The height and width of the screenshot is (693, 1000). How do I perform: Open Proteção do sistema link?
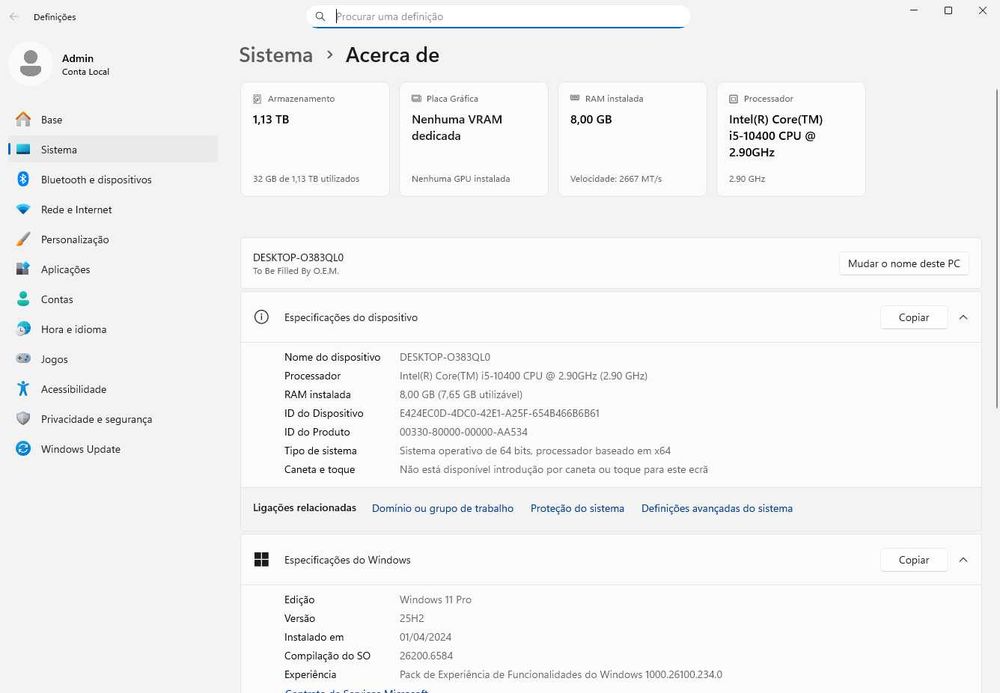577,508
